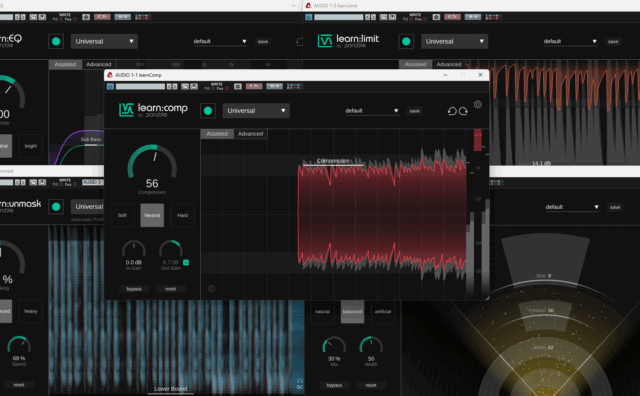The height and width of the screenshot is (396, 640).
Task: Toggle auto Out Gain green indicator
Action: click(186, 263)
